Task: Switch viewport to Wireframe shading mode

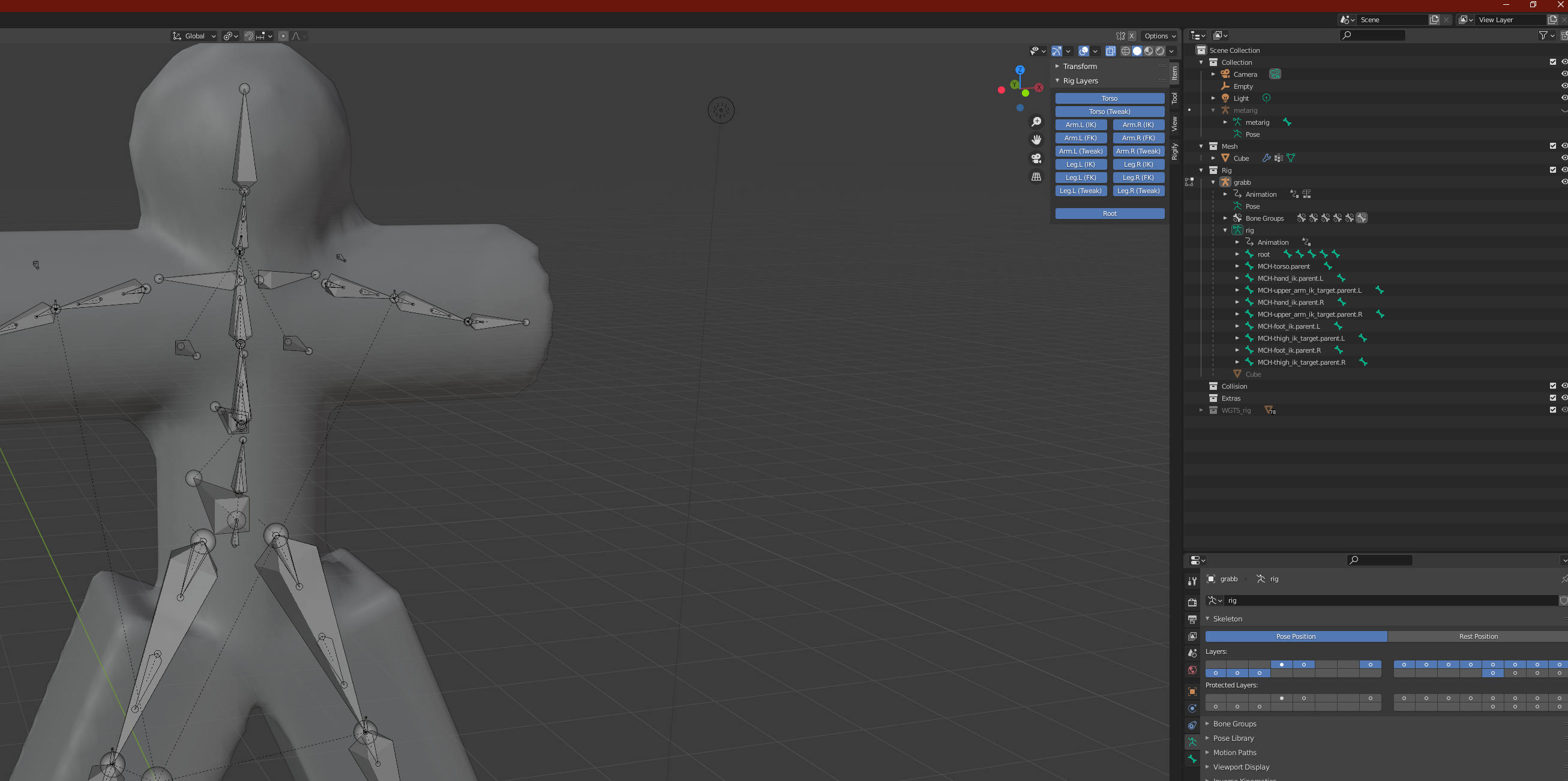Action: 1126,52
